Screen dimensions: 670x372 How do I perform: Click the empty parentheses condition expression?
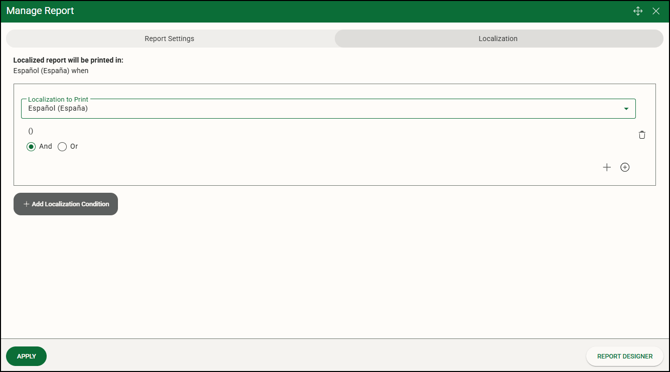pos(30,131)
